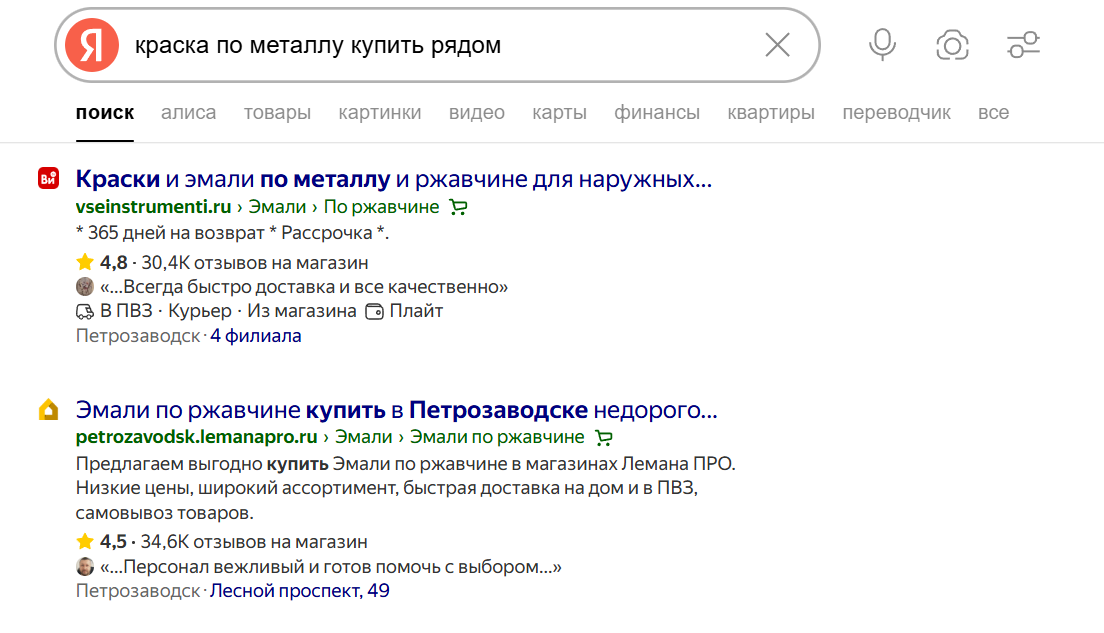The image size is (1104, 633).
Task: Open image search via the camera icon
Action: [952, 45]
